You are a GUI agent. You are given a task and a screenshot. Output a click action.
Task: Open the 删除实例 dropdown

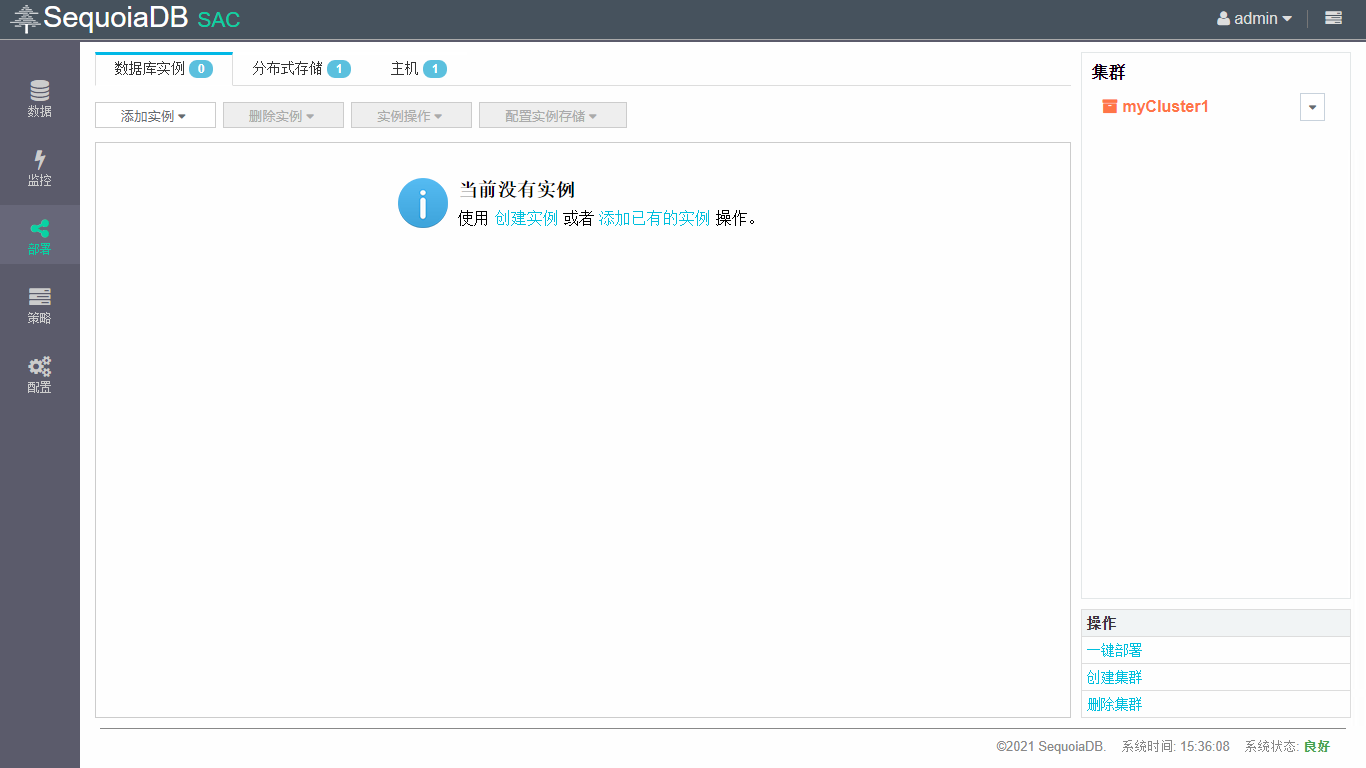coord(283,116)
